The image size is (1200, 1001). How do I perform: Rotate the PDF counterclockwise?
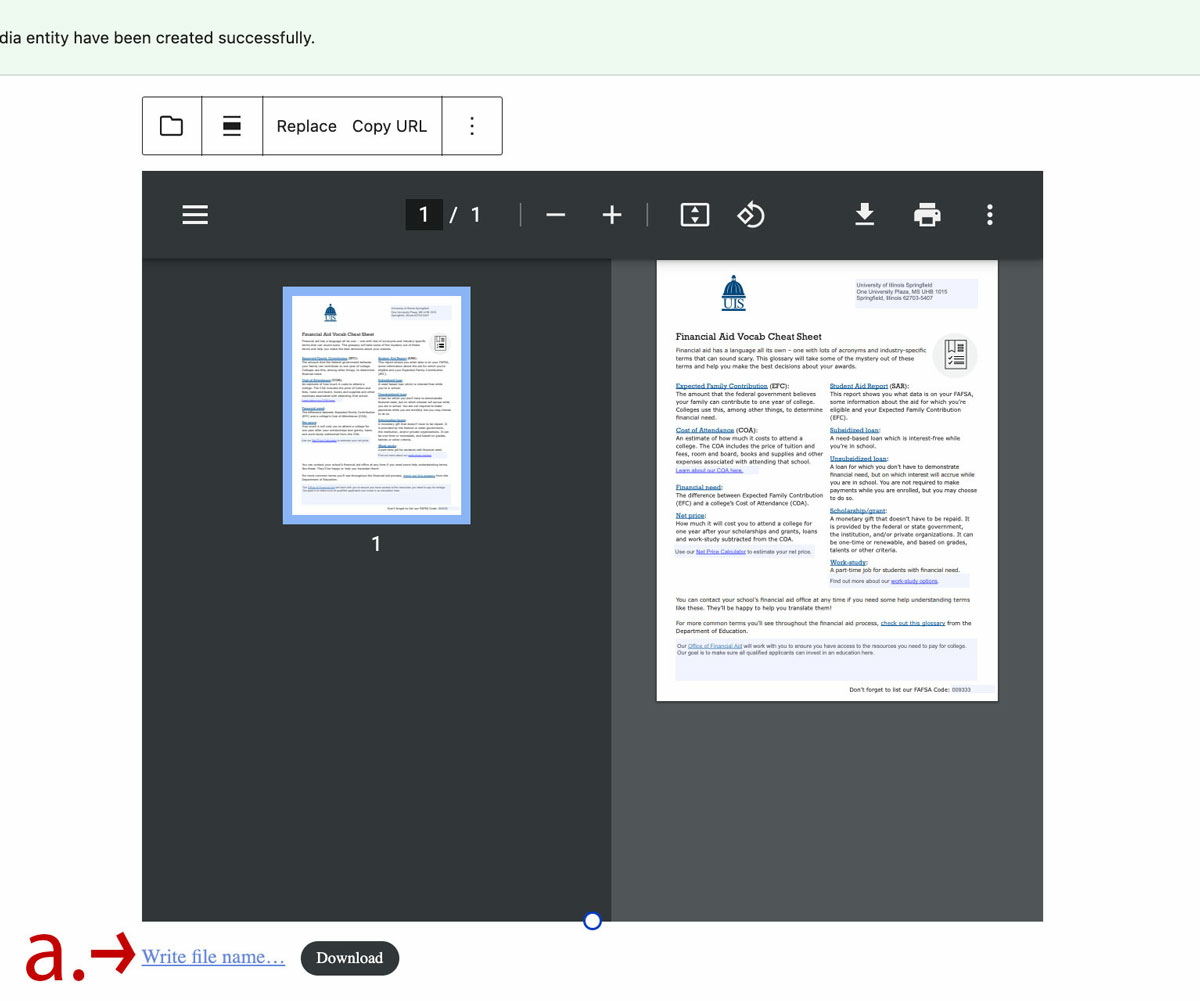pos(751,215)
